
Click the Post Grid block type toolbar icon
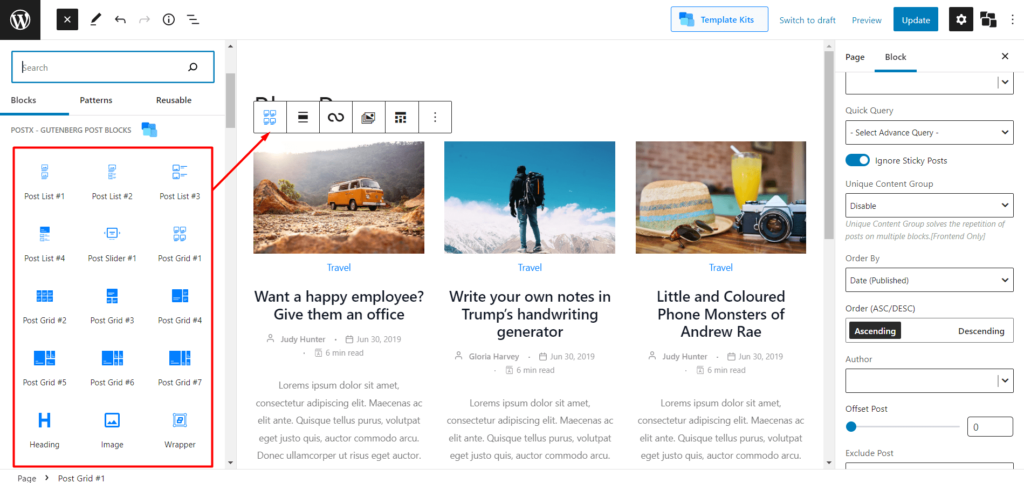pos(270,117)
